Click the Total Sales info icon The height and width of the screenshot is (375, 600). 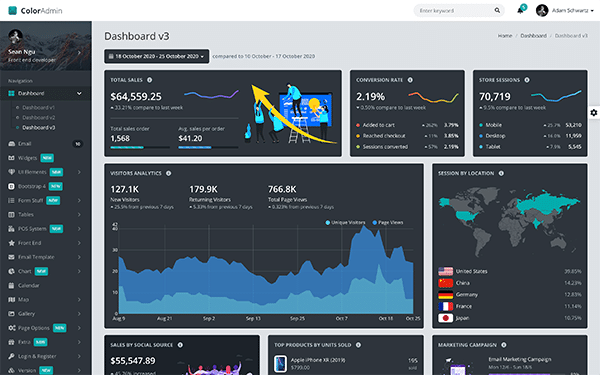150,80
